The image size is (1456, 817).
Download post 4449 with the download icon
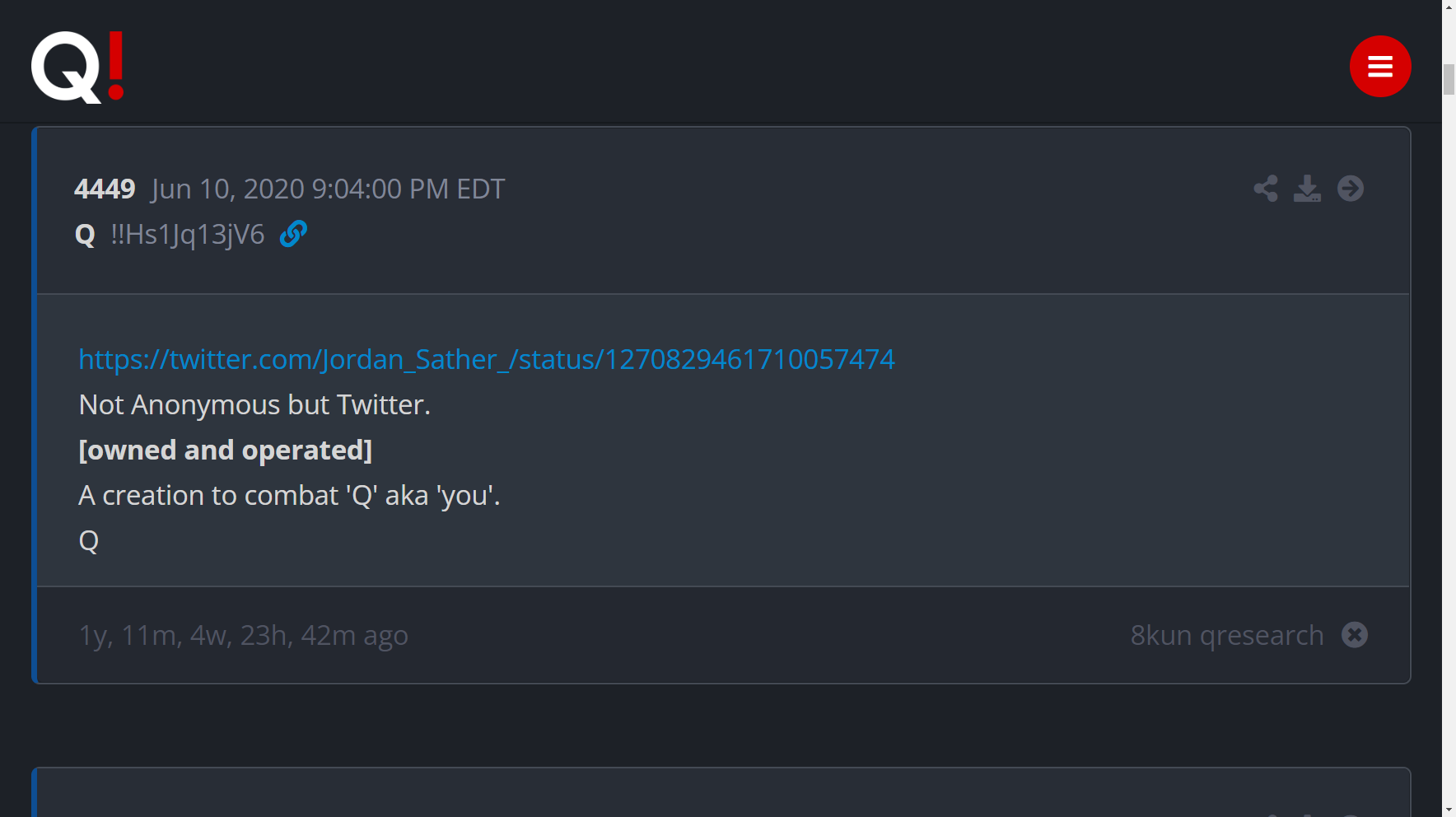coord(1307,189)
